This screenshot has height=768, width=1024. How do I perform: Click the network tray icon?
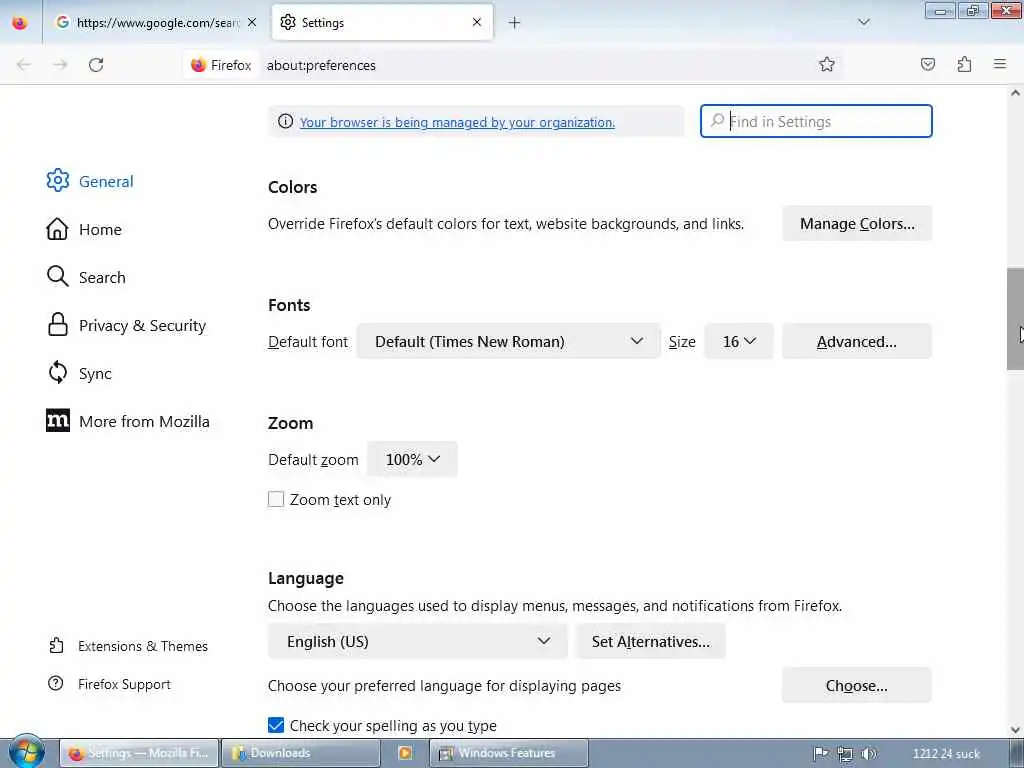coord(845,754)
